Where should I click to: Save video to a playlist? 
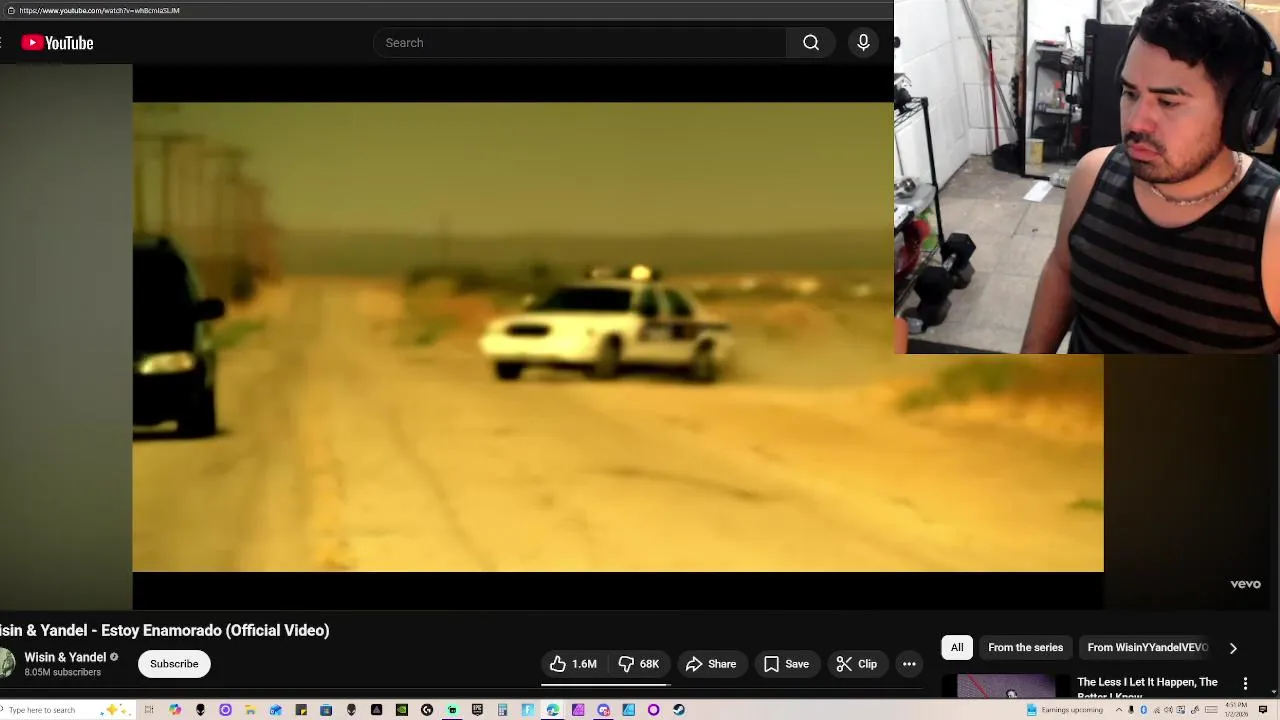tap(786, 664)
